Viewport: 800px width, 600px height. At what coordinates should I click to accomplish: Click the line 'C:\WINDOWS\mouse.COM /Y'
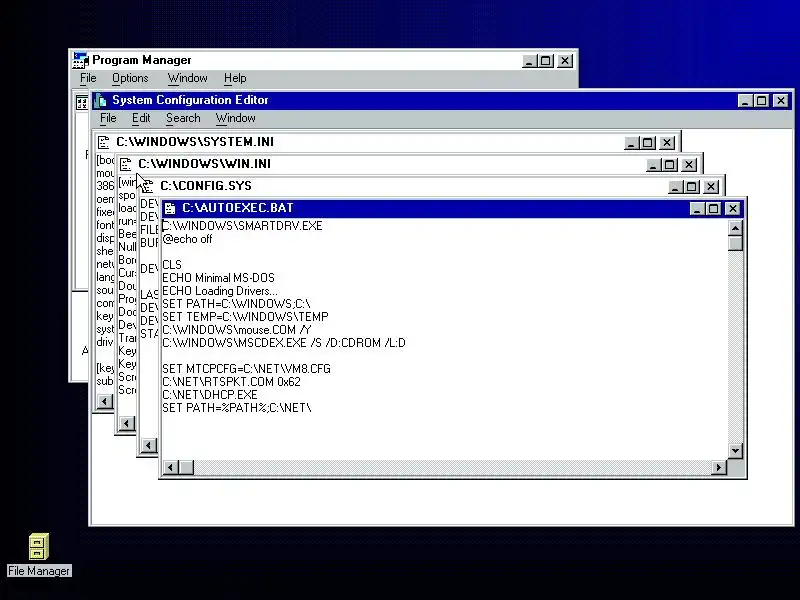(237, 330)
